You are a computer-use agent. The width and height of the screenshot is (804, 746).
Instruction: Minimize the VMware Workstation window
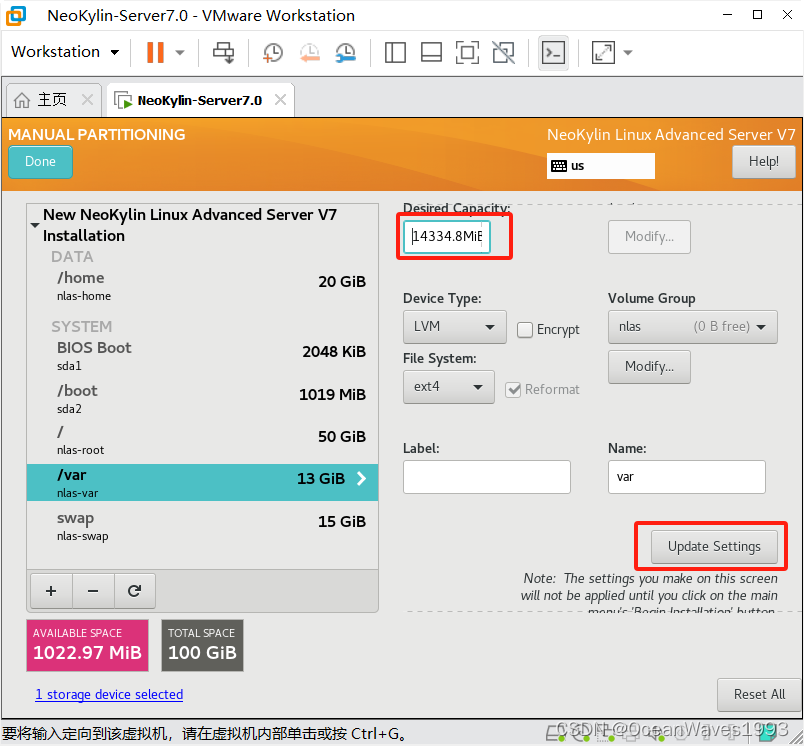click(x=727, y=15)
